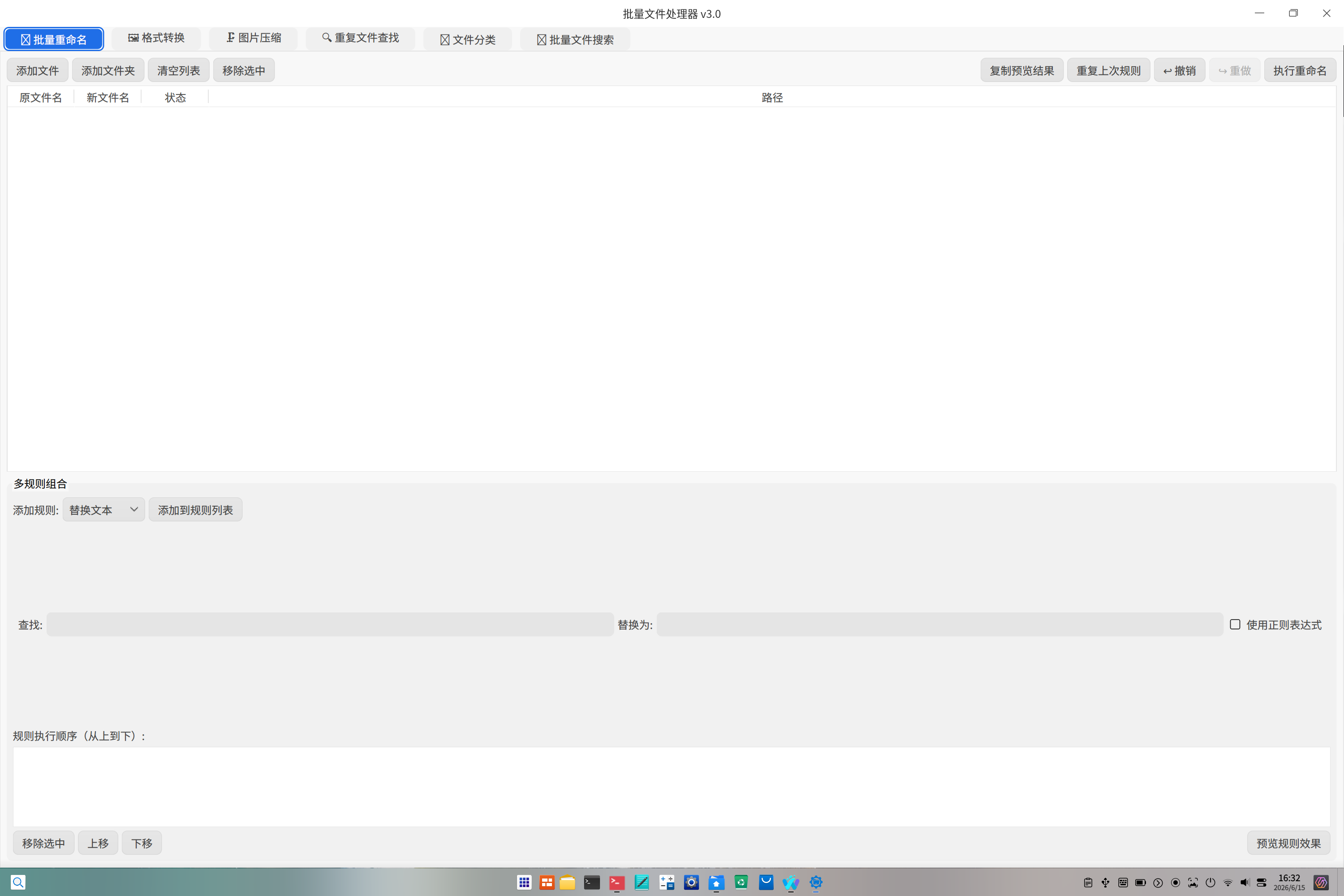Click the 预览规则效果 button
Image resolution: width=1344 pixels, height=896 pixels.
tap(1288, 843)
